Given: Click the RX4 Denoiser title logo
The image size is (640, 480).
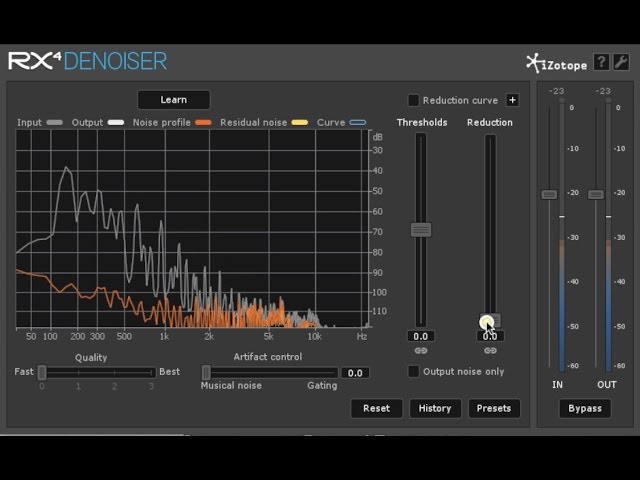Looking at the screenshot, I should (87, 61).
